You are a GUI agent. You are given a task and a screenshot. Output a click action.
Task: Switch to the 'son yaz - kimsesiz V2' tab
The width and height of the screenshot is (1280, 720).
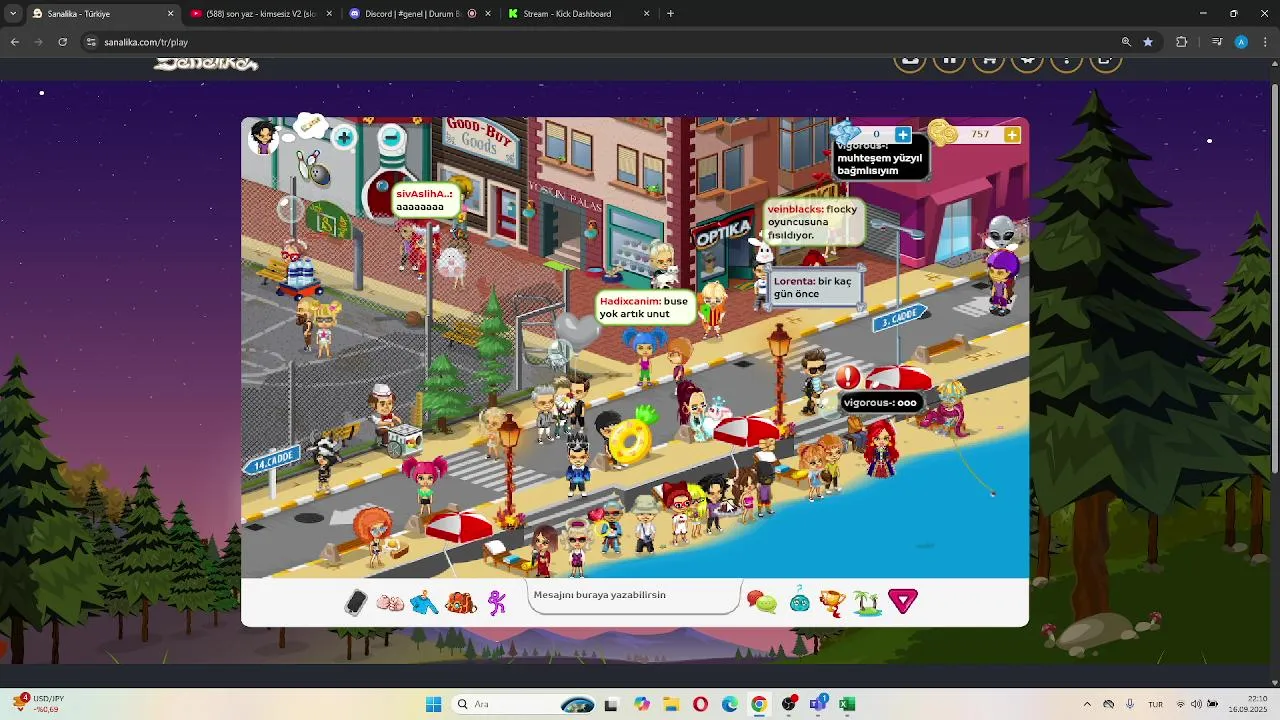(262, 14)
